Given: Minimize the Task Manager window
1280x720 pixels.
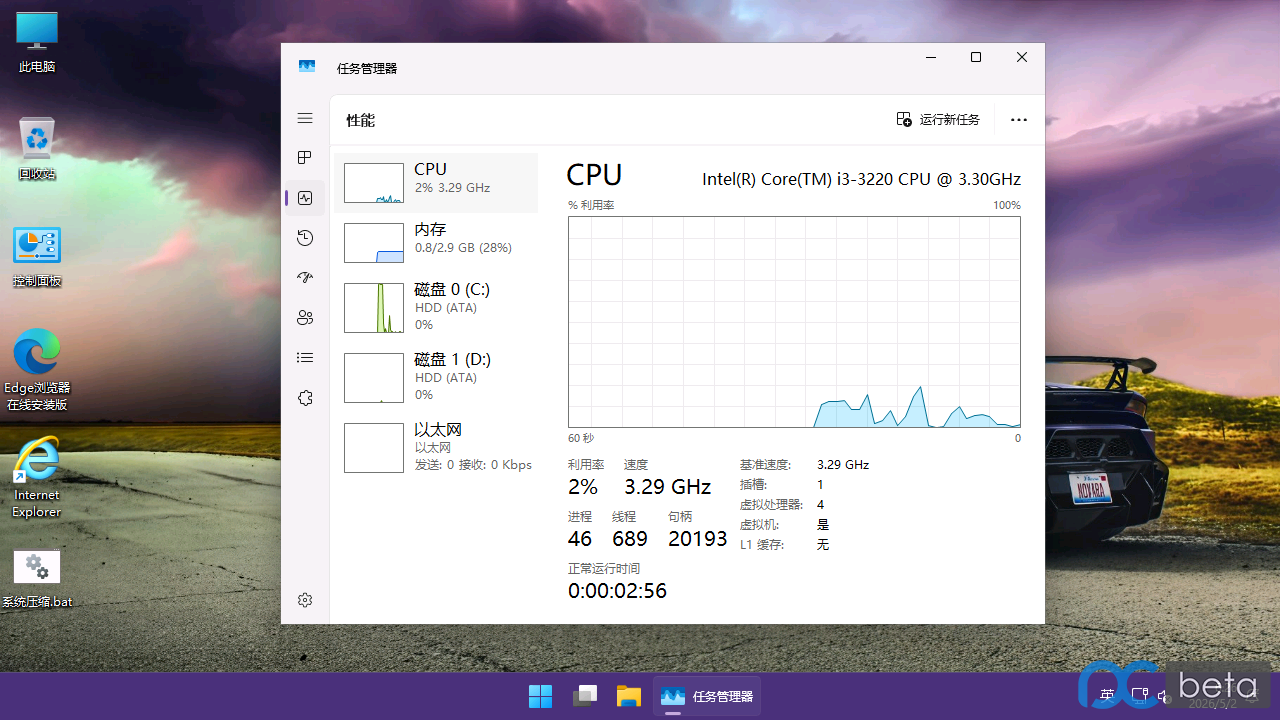Looking at the screenshot, I should pyautogui.click(x=930, y=57).
